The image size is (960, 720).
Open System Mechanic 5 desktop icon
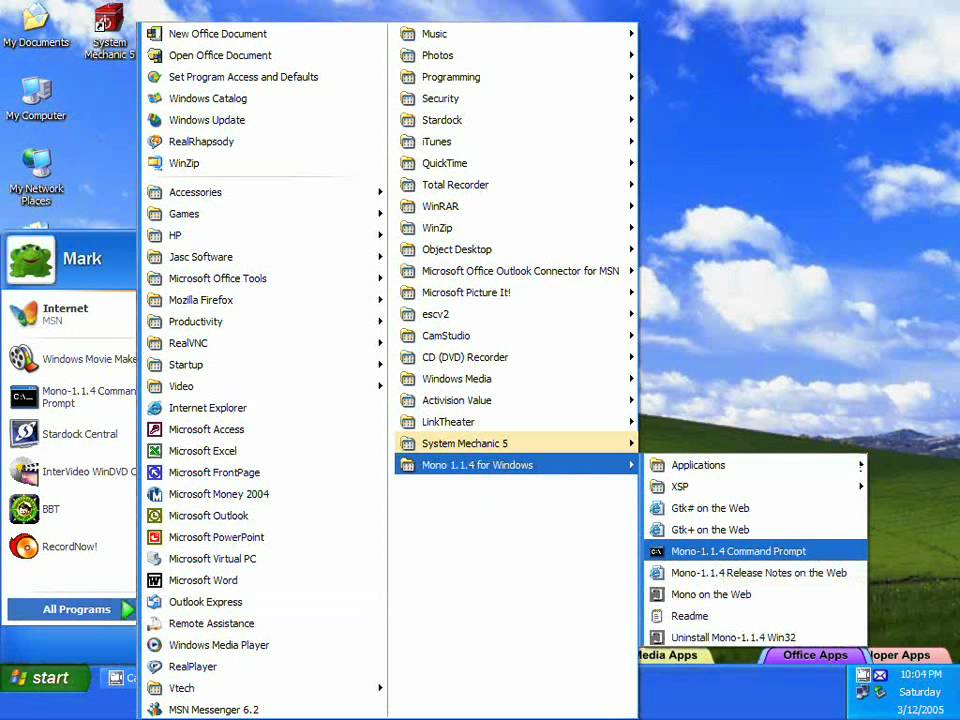[109, 31]
